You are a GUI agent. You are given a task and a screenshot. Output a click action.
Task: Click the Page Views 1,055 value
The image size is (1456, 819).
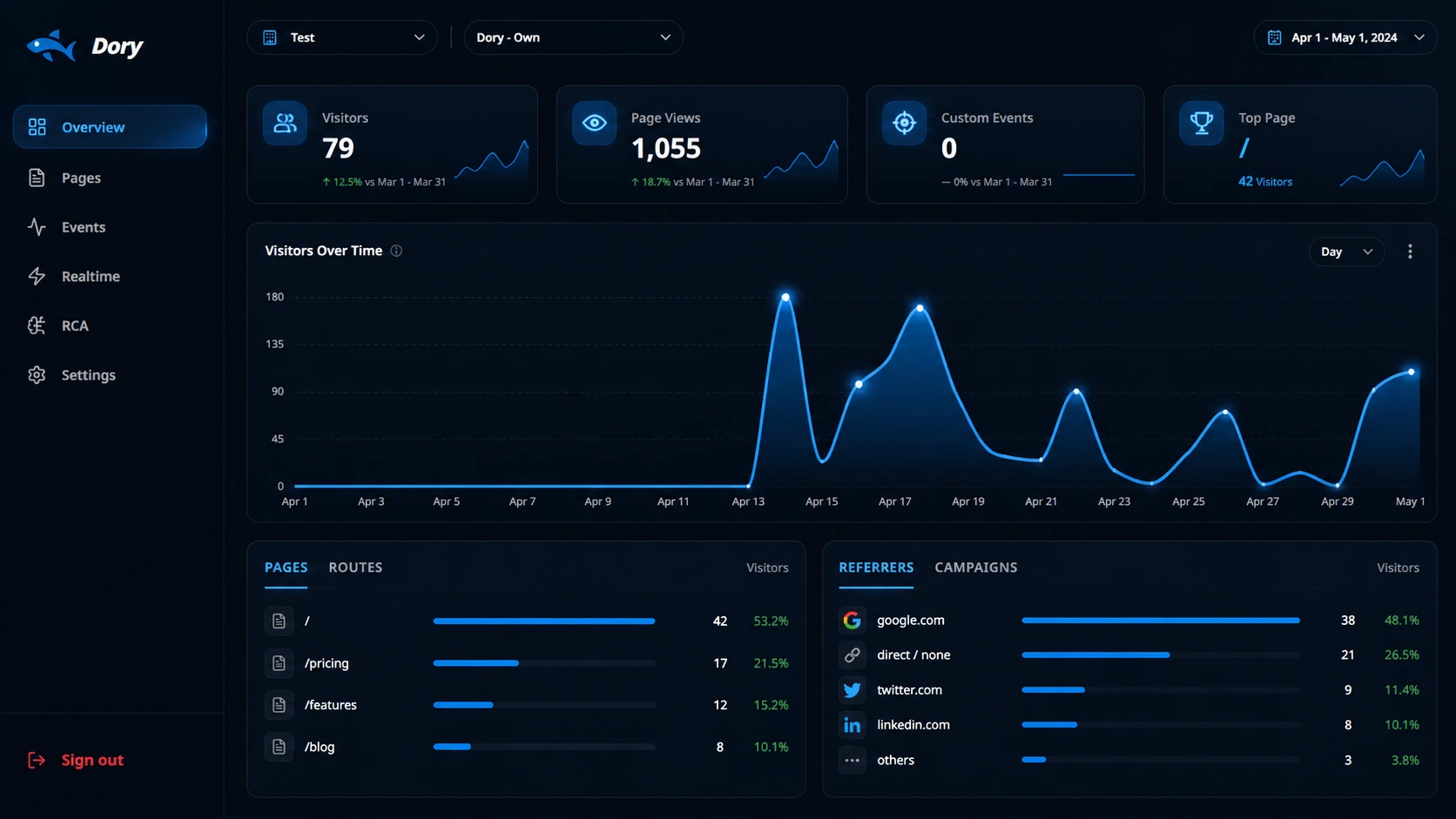666,149
